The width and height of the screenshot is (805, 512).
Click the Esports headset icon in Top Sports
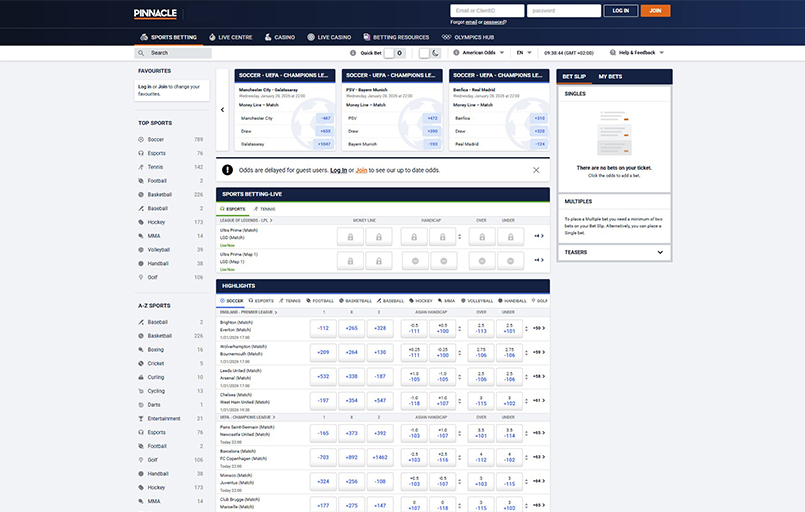pyautogui.click(x=141, y=153)
